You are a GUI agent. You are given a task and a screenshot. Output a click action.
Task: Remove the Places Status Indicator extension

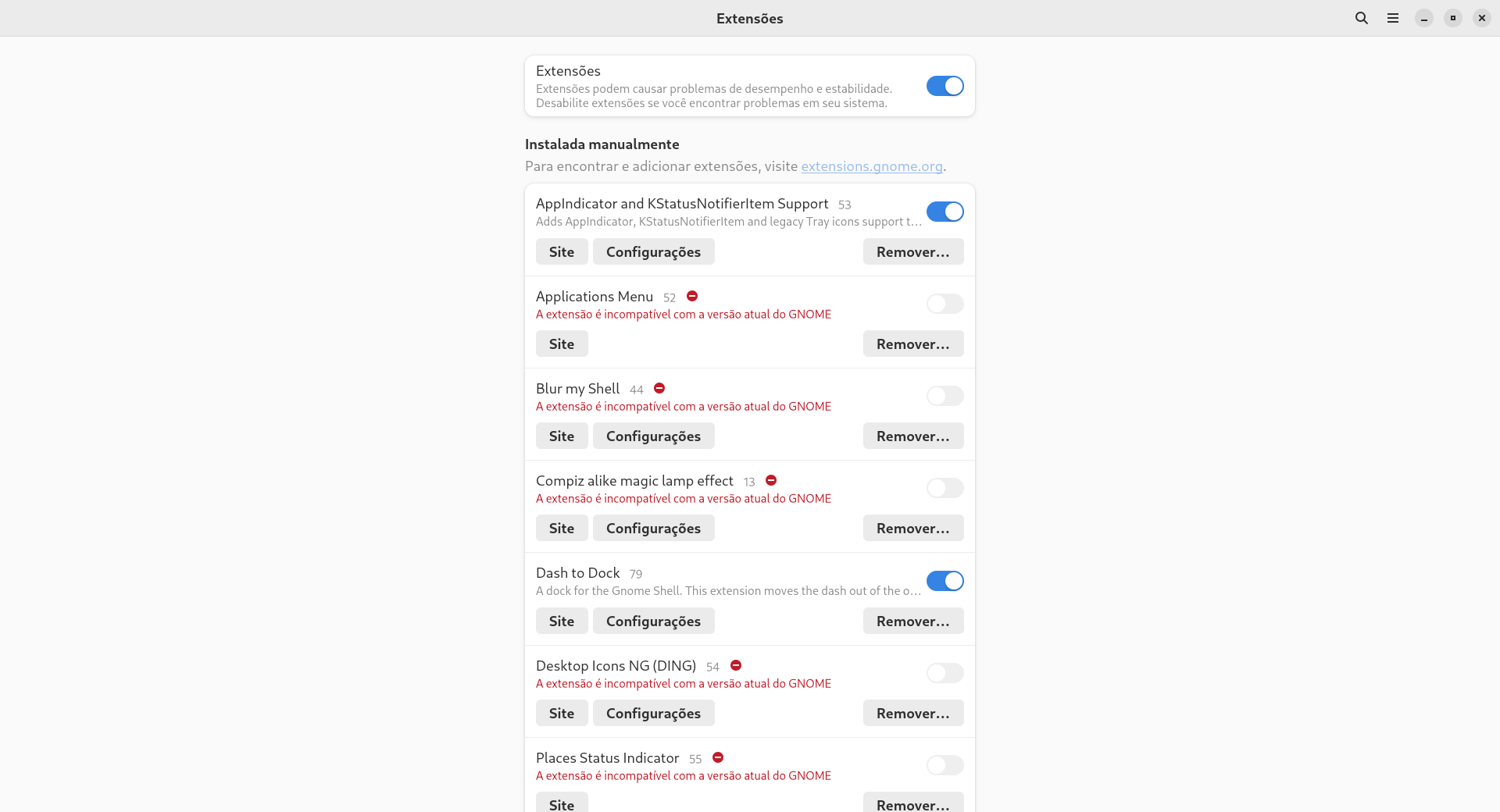point(912,804)
